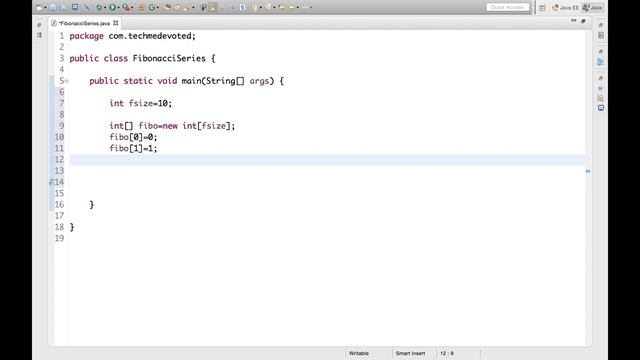Click 'int[] fibo=new int[fsize];' line
The height and width of the screenshot is (360, 640).
172,126
